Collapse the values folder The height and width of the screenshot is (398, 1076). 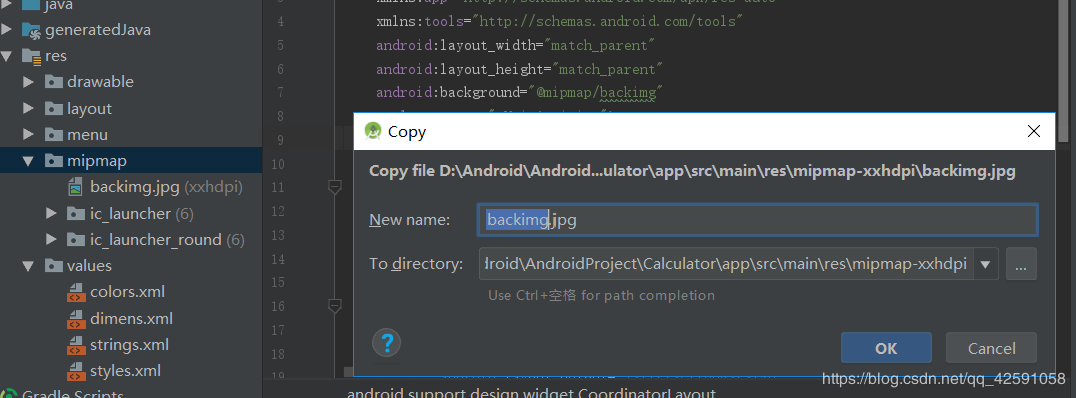click(29, 266)
